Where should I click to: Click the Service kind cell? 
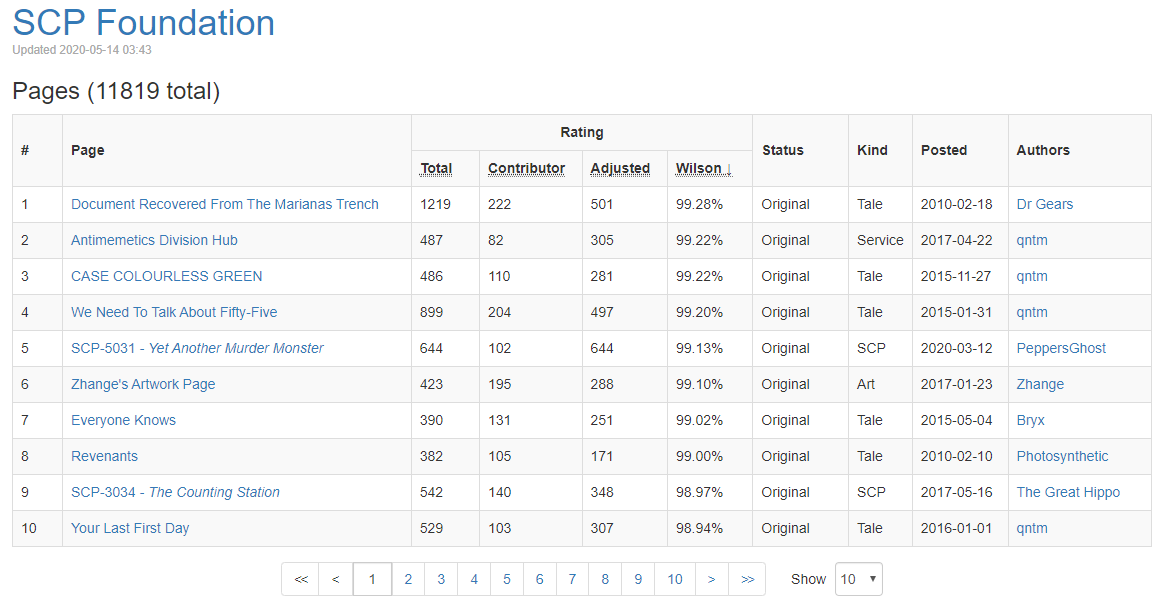880,241
